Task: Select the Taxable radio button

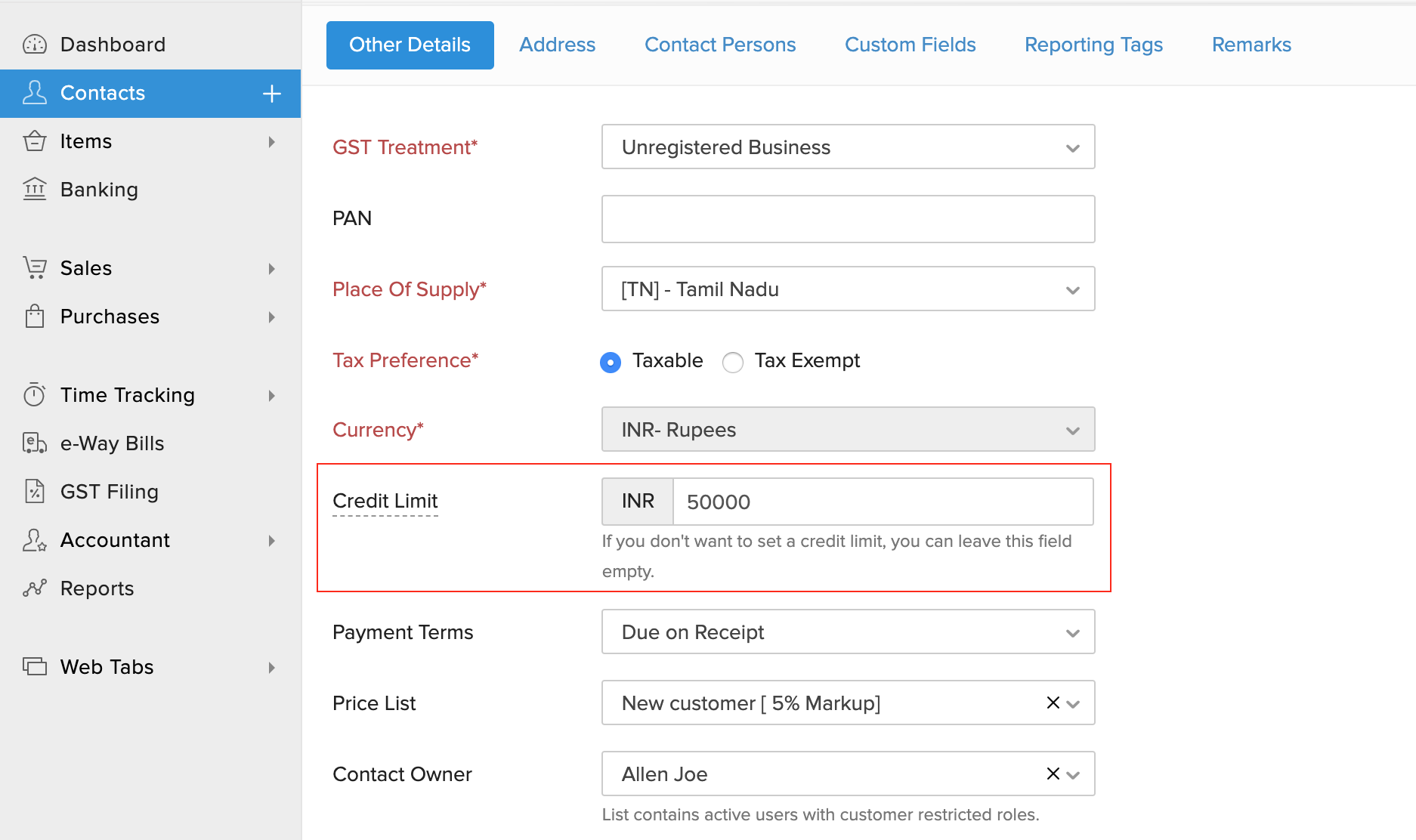Action: click(610, 362)
